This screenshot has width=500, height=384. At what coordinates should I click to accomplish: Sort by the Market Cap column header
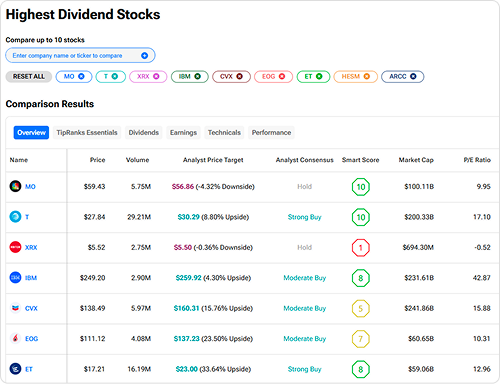[x=416, y=160]
